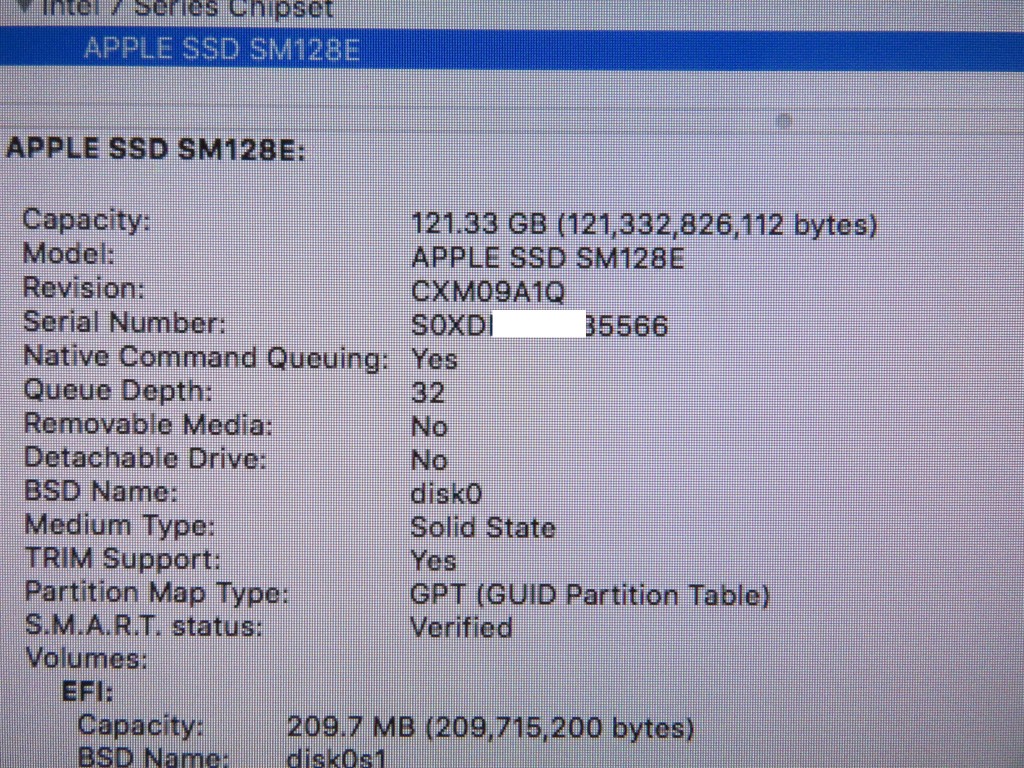Click the 'Serial Number:' label
The width and height of the screenshot is (1024, 768).
[124, 321]
